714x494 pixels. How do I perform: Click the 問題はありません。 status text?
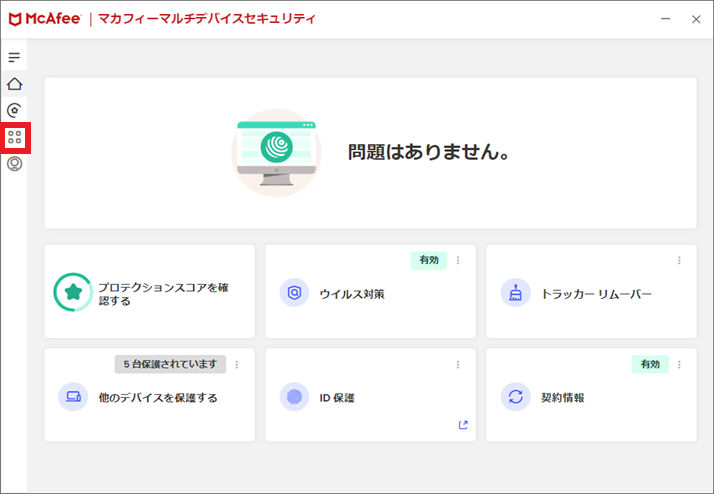tap(428, 152)
